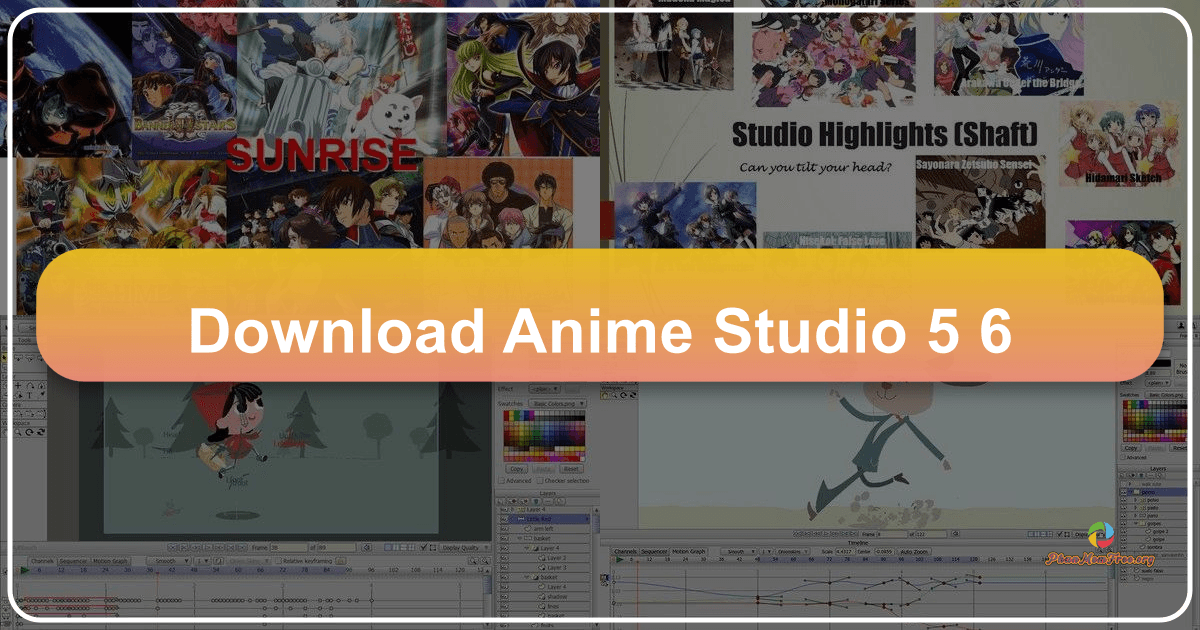Toggle the Relative keyframing checkbox
The width and height of the screenshot is (1200, 630).
click(x=278, y=560)
